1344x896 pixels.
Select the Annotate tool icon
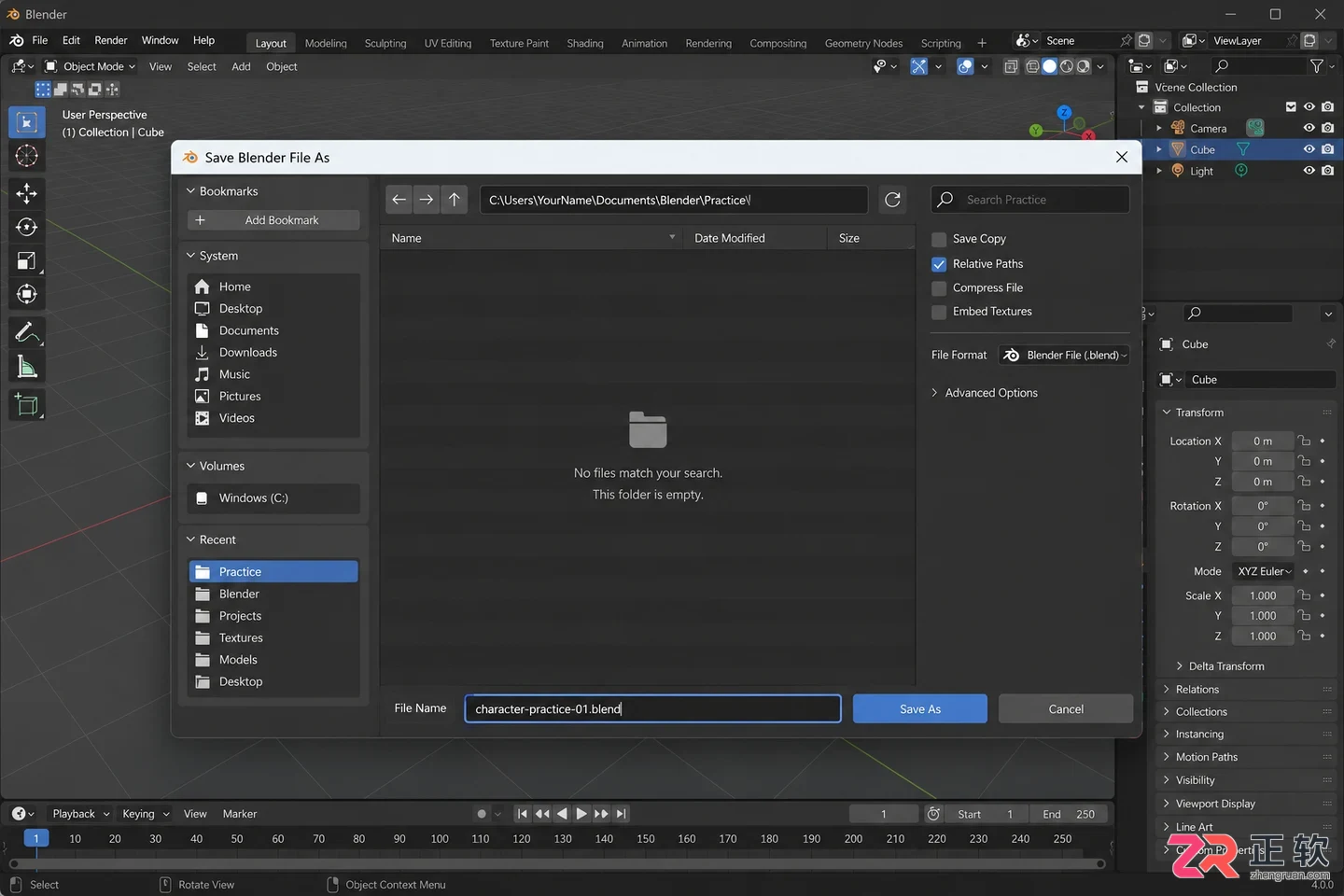(x=27, y=332)
